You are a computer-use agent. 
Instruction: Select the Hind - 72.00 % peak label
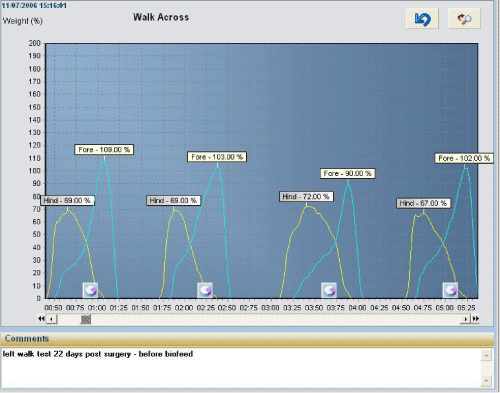(306, 196)
